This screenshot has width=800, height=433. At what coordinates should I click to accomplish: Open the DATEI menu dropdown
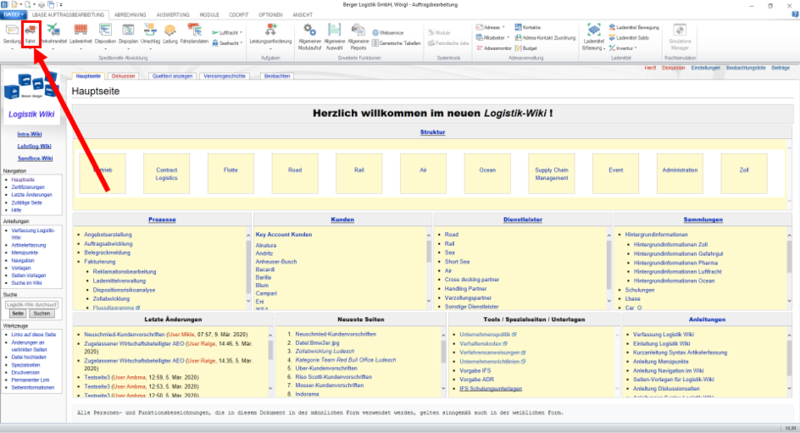13,15
